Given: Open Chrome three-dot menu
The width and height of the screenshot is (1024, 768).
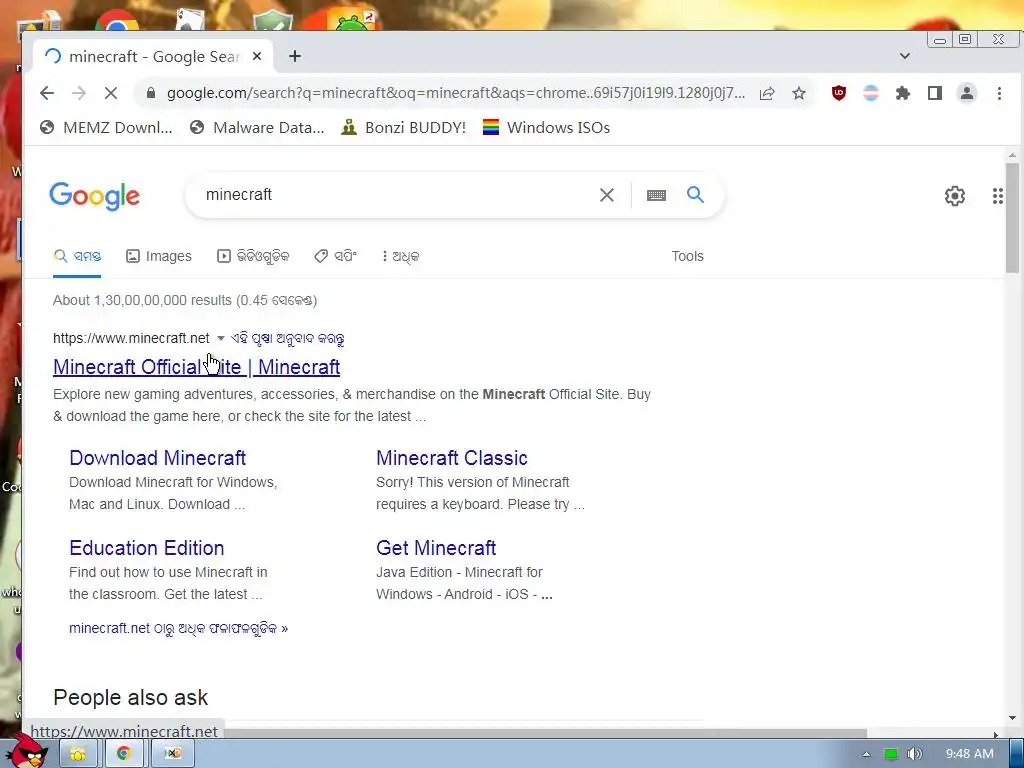Looking at the screenshot, I should pyautogui.click(x=999, y=93).
